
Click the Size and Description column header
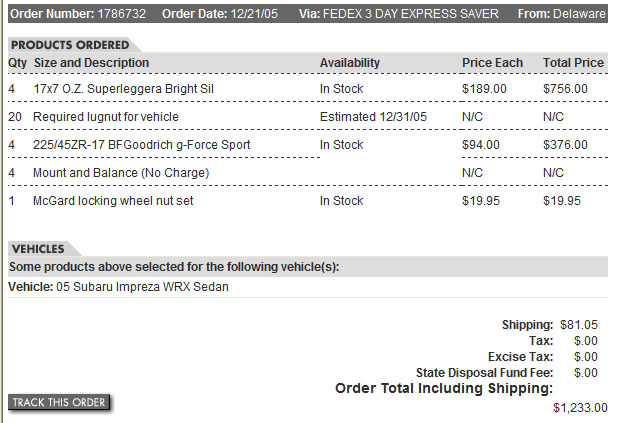click(91, 63)
